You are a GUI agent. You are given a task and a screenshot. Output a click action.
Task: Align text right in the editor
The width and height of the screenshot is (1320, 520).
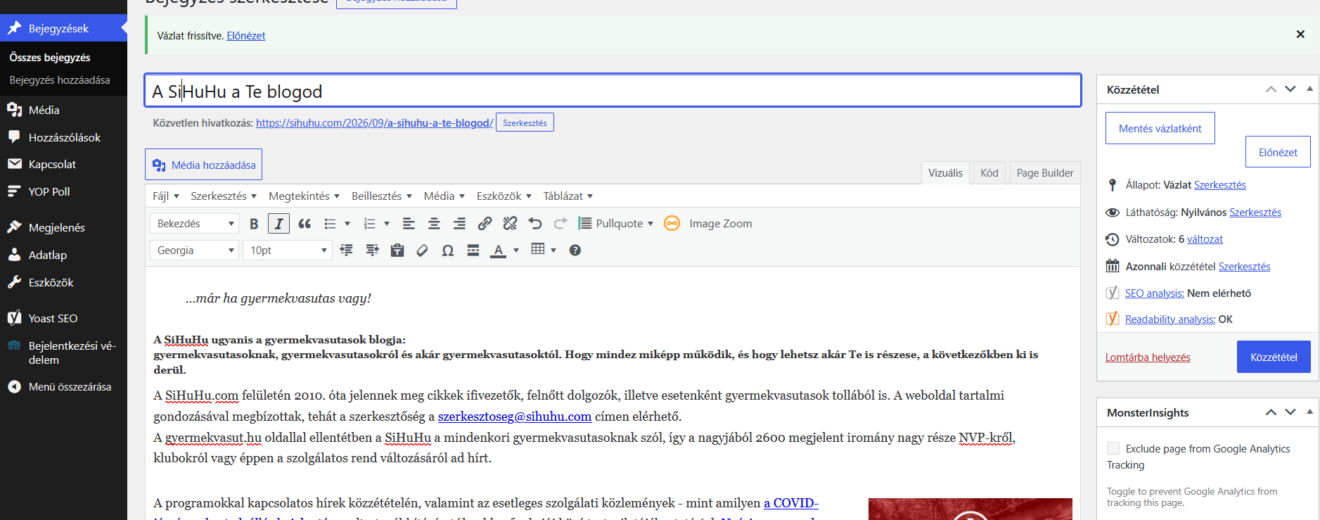459,224
